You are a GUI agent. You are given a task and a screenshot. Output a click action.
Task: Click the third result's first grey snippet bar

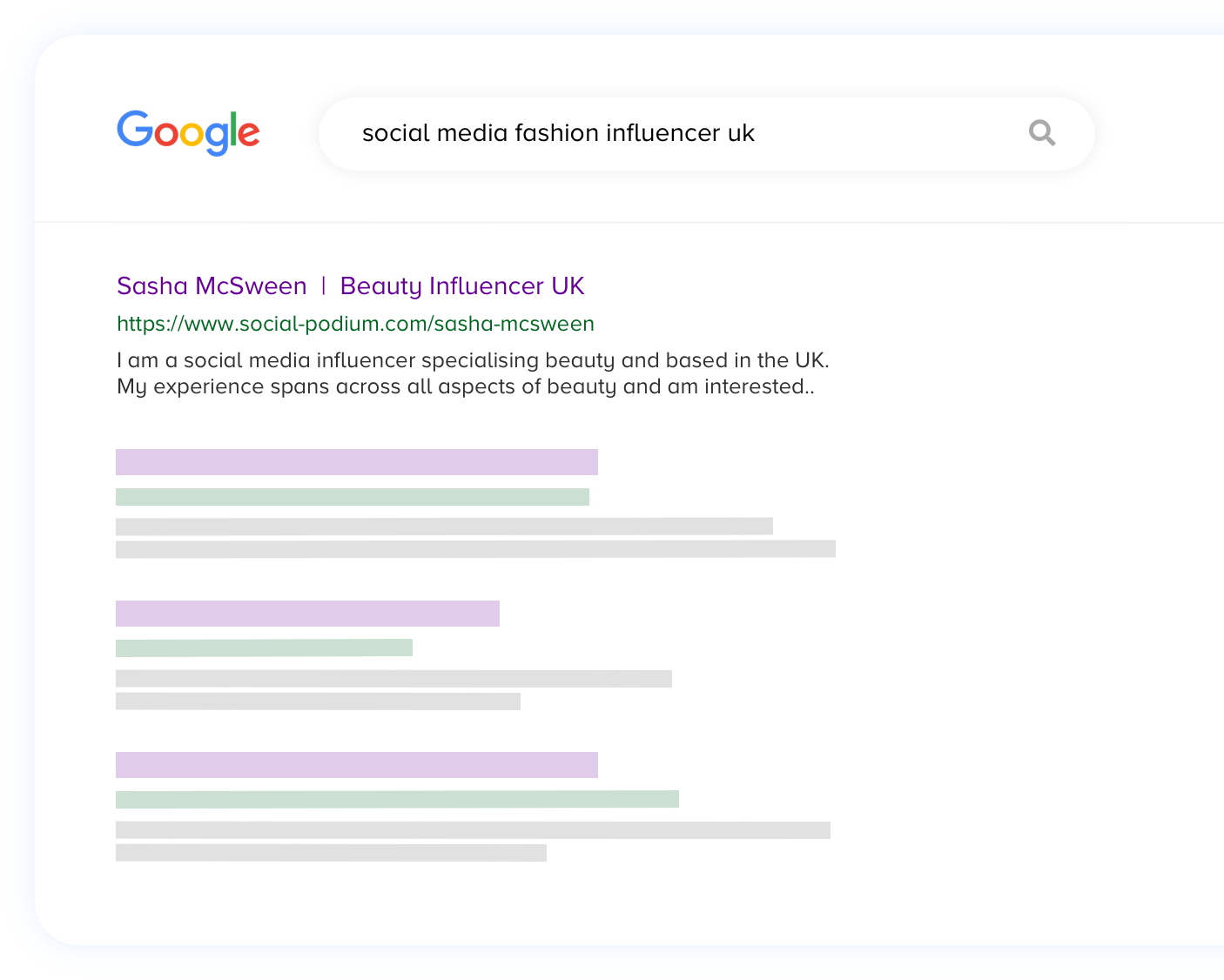393,679
